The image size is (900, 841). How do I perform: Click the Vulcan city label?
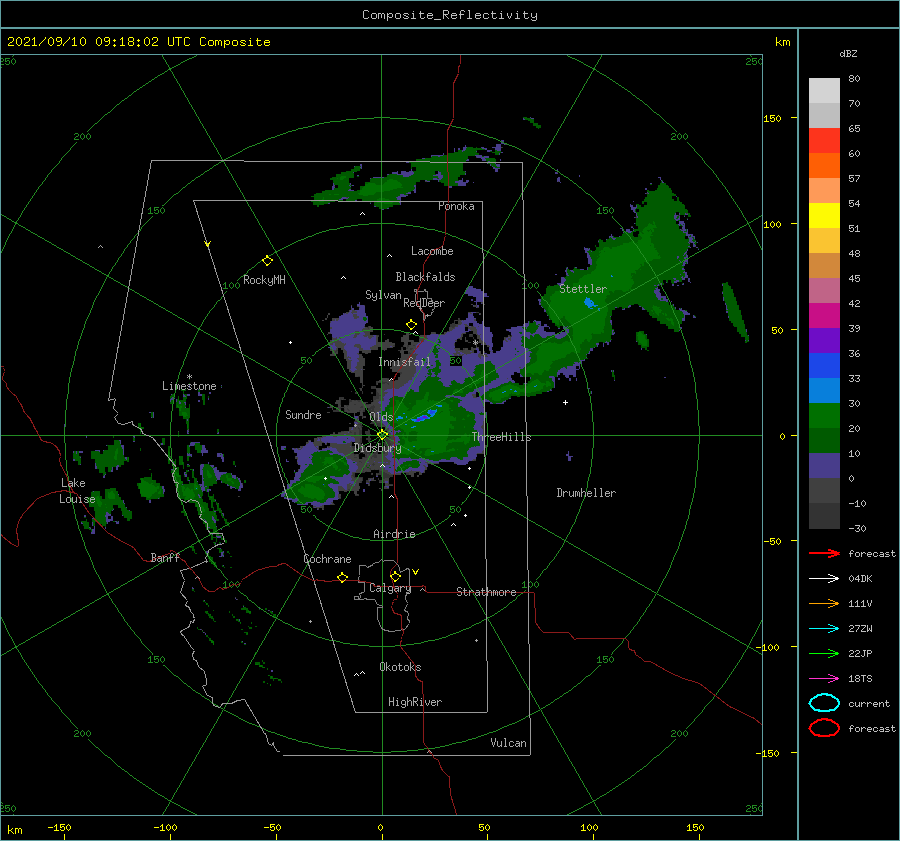click(x=508, y=743)
